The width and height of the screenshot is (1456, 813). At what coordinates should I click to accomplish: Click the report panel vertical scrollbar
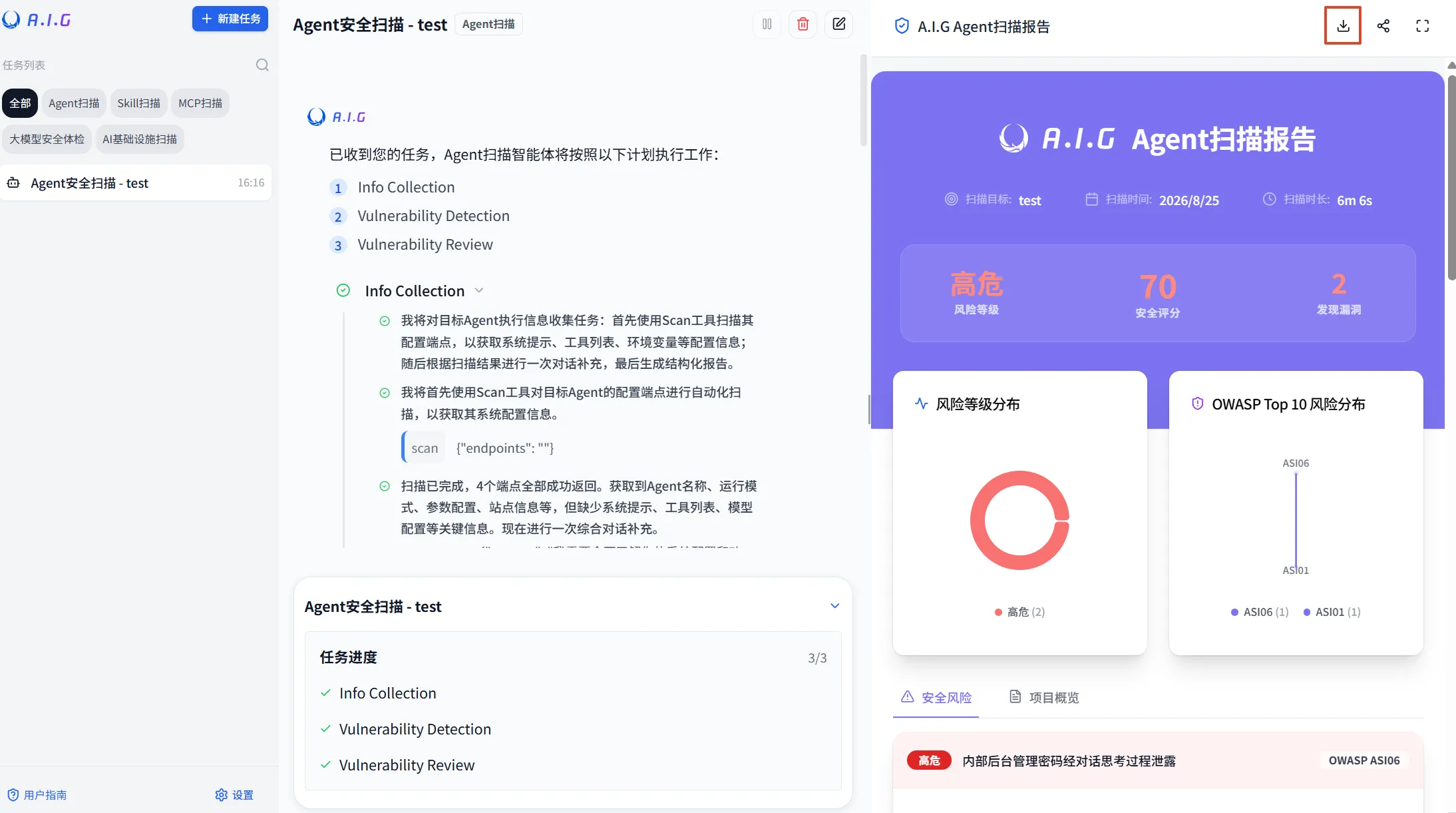pyautogui.click(x=1451, y=178)
